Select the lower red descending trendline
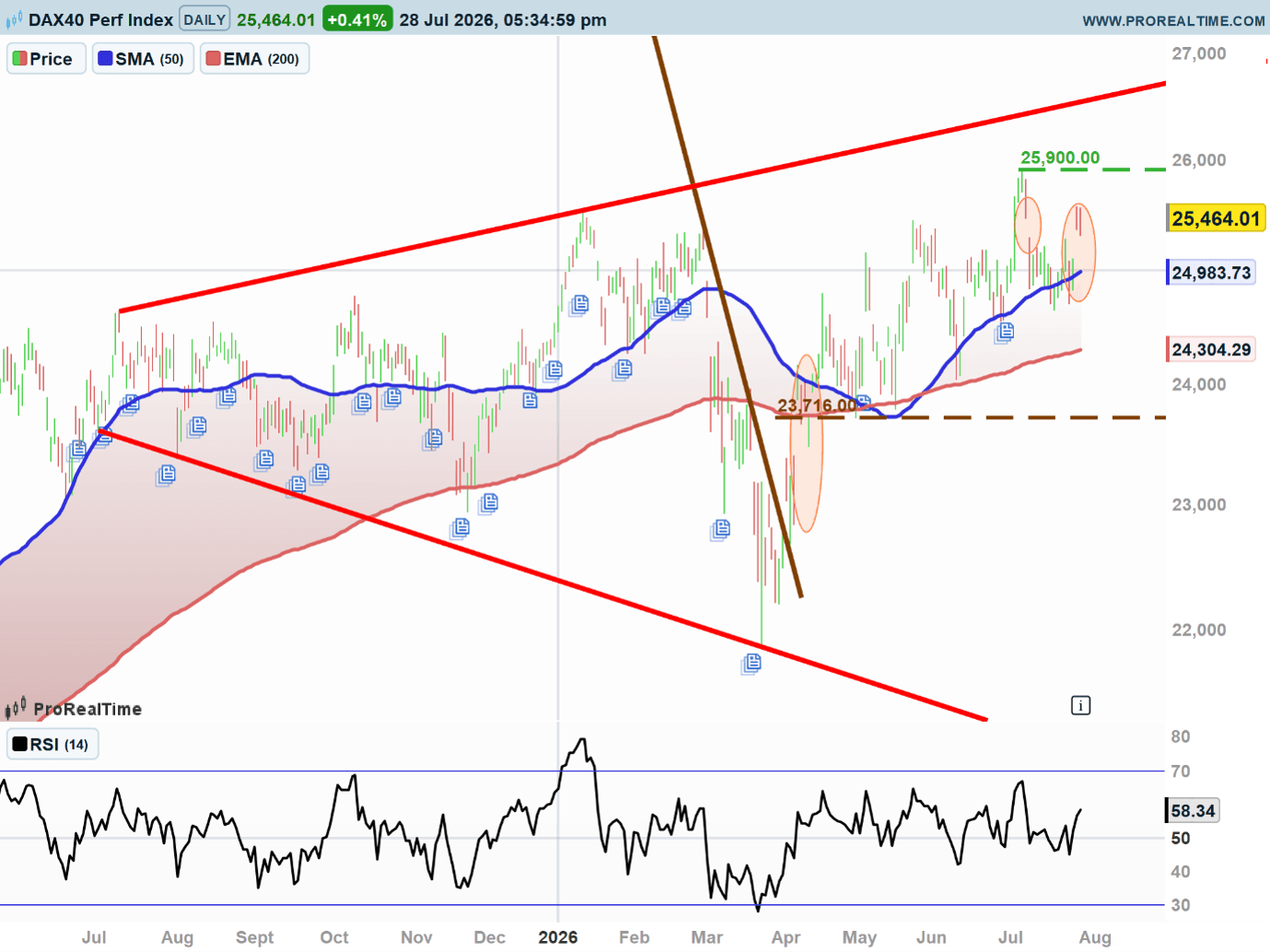 (x=543, y=575)
